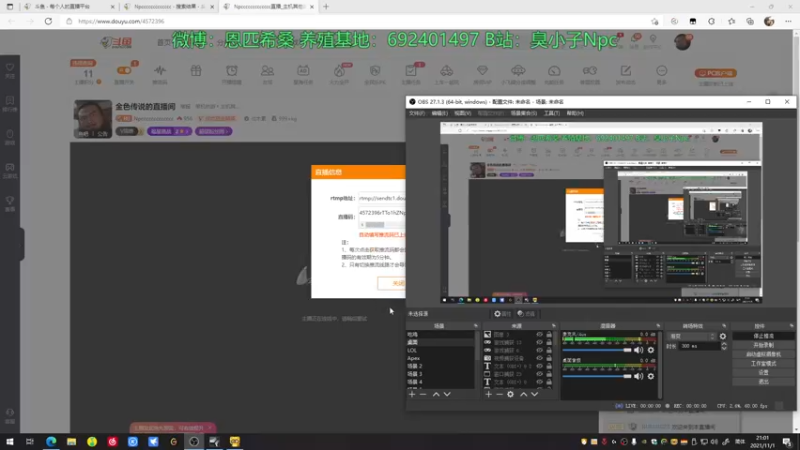
Task: Open a new browser tab
Action: (326, 7)
